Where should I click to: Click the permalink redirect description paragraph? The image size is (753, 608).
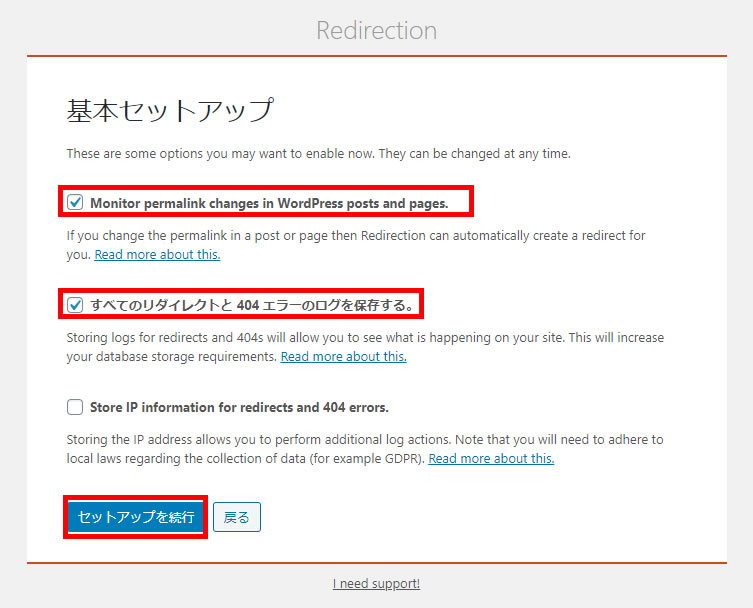pyautogui.click(x=356, y=245)
